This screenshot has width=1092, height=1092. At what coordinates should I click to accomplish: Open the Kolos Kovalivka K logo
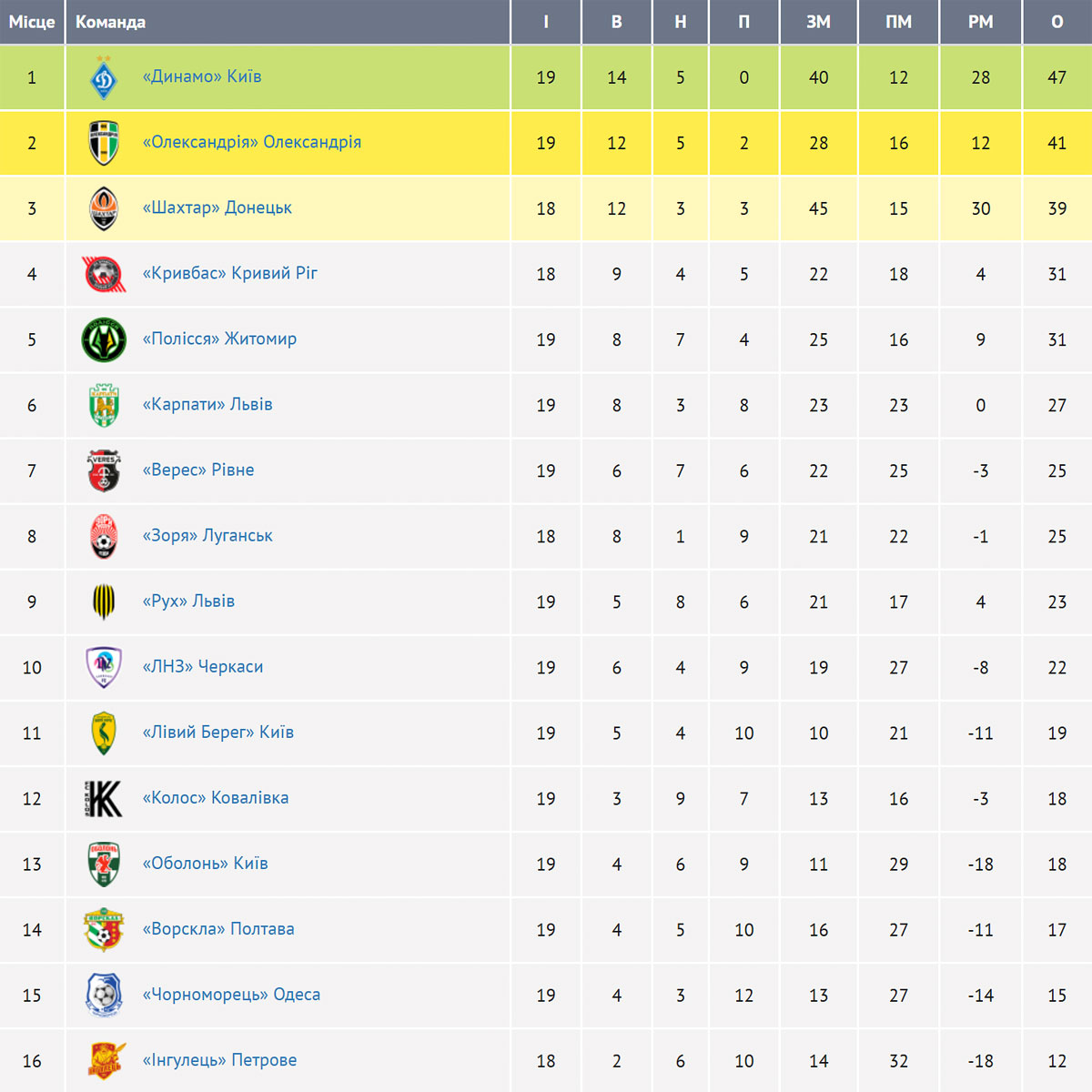pos(104,798)
